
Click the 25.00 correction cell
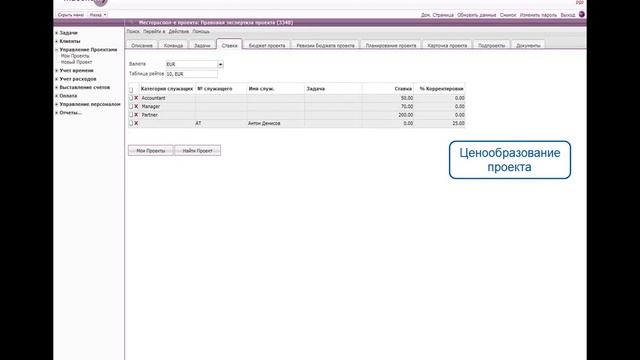point(440,123)
